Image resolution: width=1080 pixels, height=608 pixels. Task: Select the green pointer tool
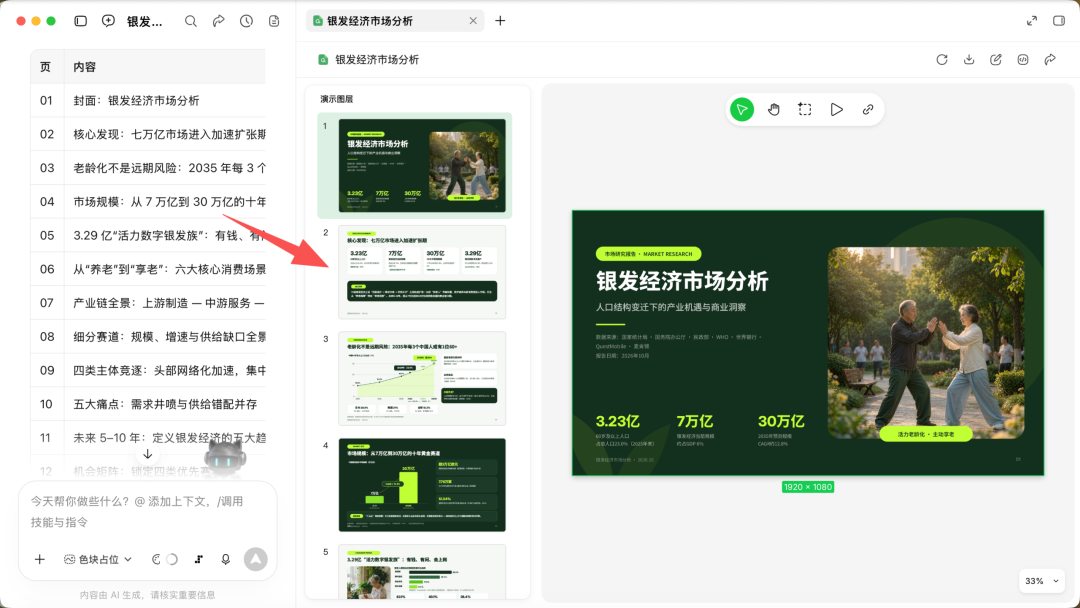pos(742,109)
